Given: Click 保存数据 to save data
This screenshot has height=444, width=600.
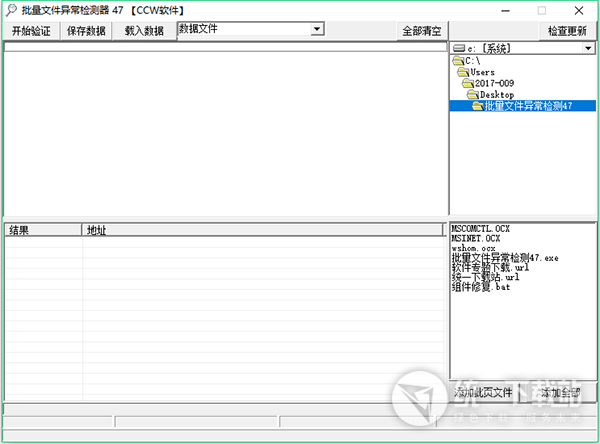Looking at the screenshot, I should pos(87,31).
